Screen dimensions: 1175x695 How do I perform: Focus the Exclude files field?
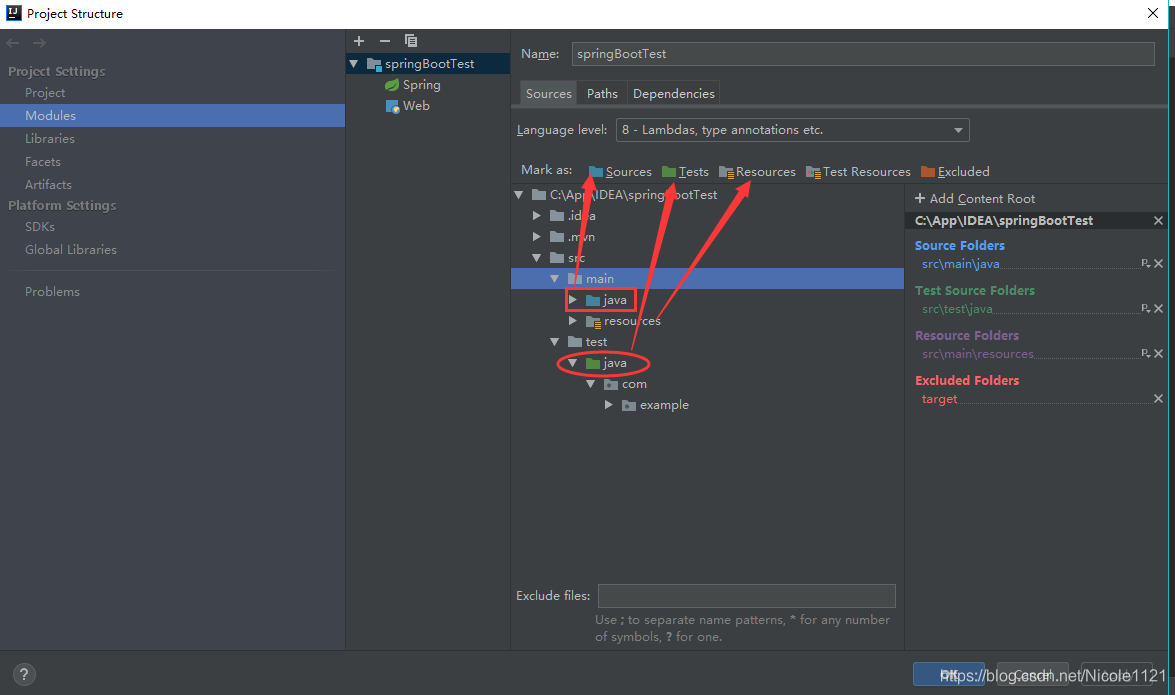click(747, 596)
